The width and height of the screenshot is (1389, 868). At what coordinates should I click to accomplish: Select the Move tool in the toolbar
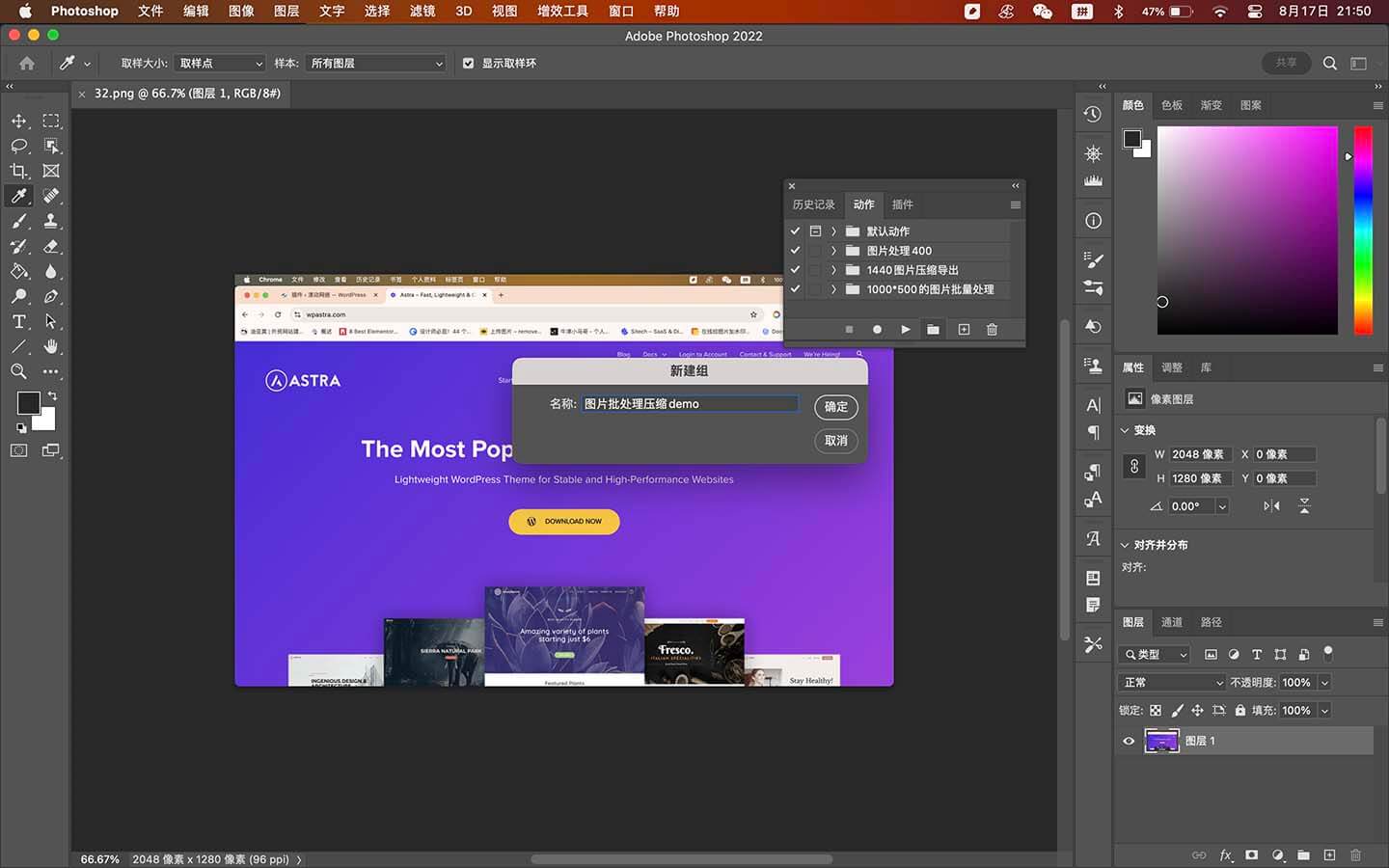click(x=18, y=121)
